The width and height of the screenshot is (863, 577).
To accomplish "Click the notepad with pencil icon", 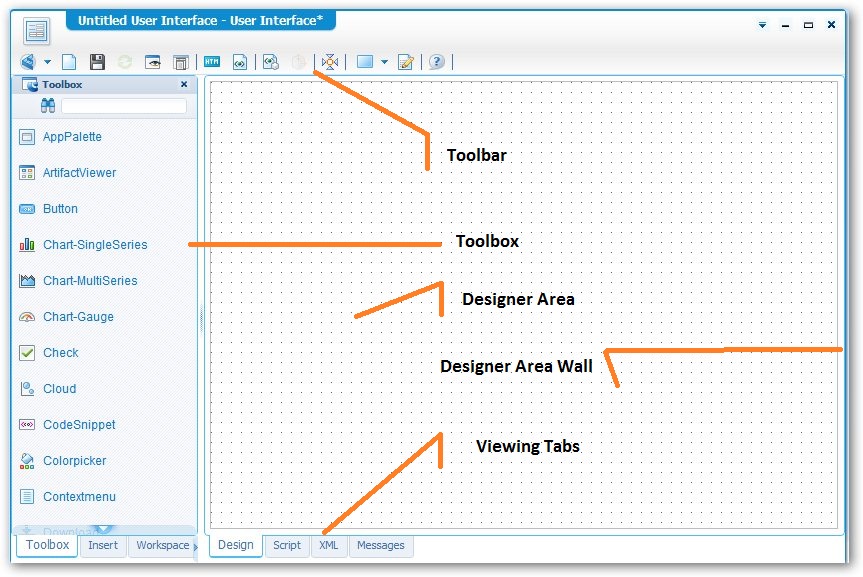I will 406,62.
